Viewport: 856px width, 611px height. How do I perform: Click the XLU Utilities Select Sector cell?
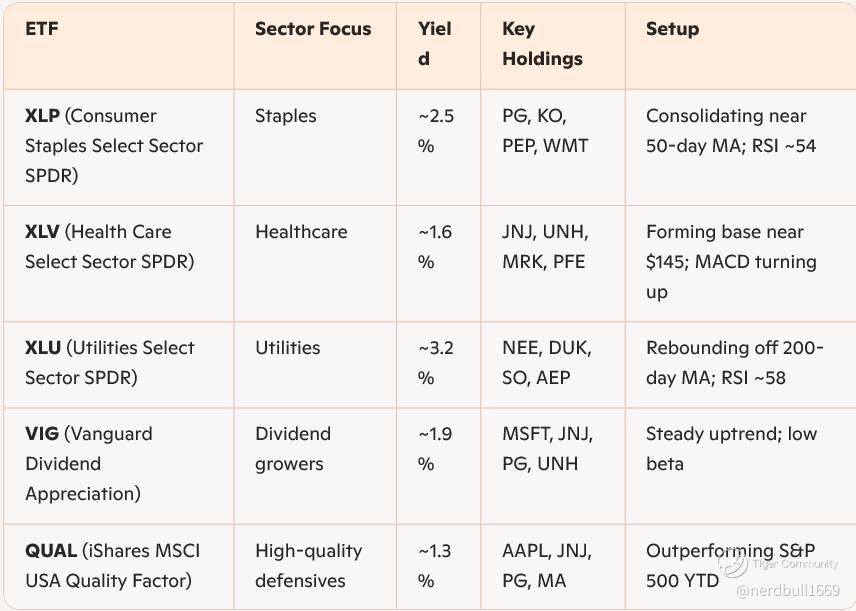point(110,362)
